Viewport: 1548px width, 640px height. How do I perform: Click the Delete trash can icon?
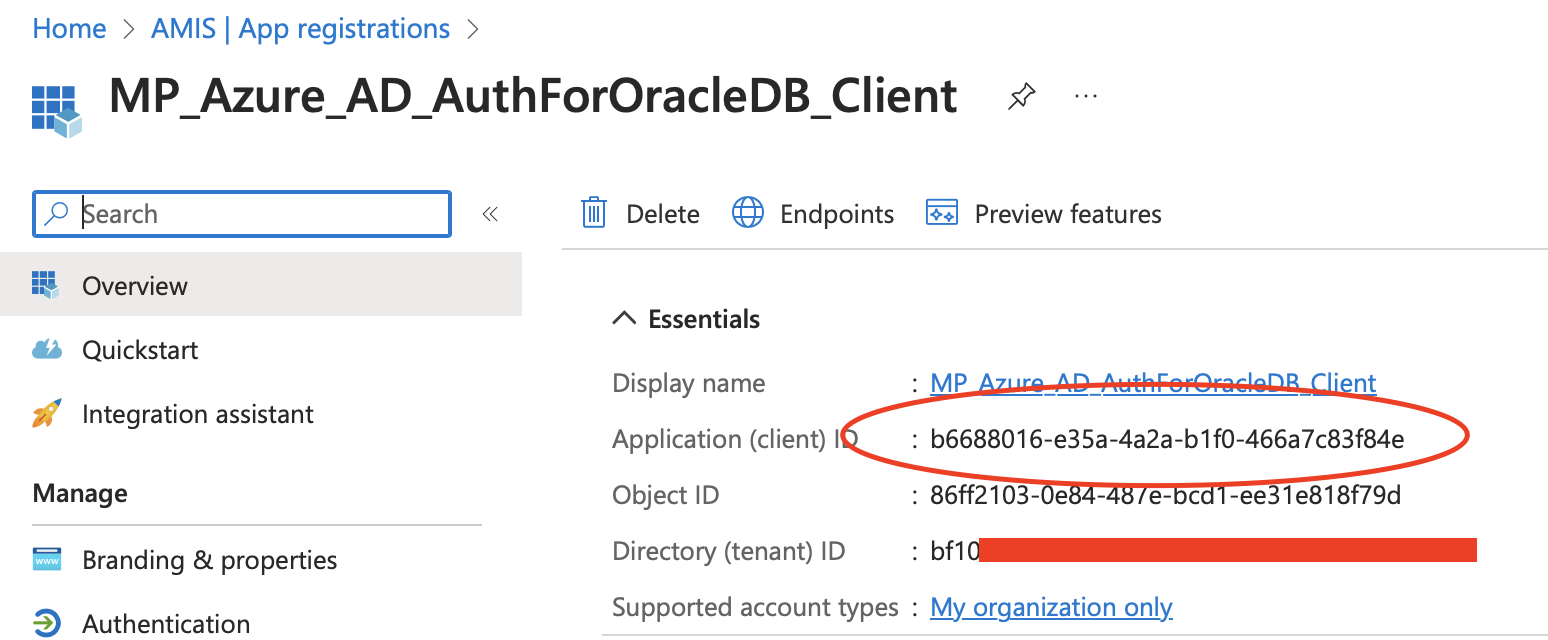594,213
